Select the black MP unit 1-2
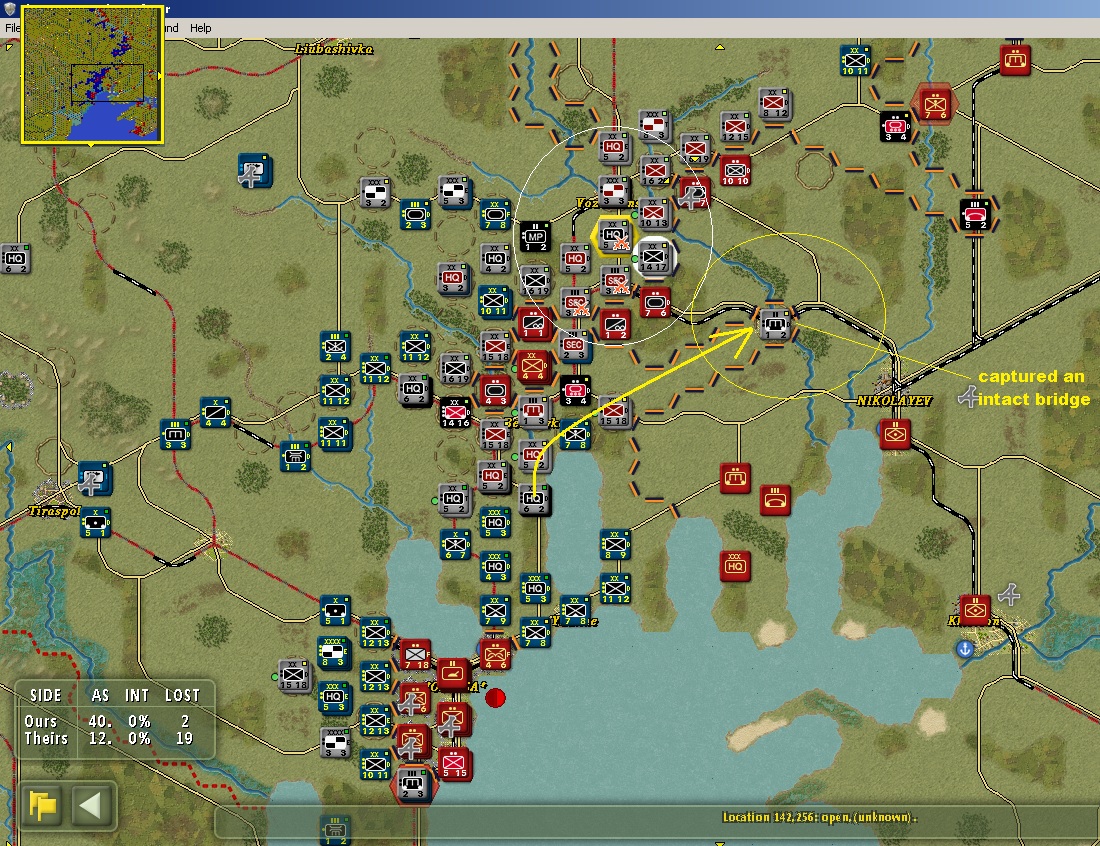1100x846 pixels. tap(535, 237)
